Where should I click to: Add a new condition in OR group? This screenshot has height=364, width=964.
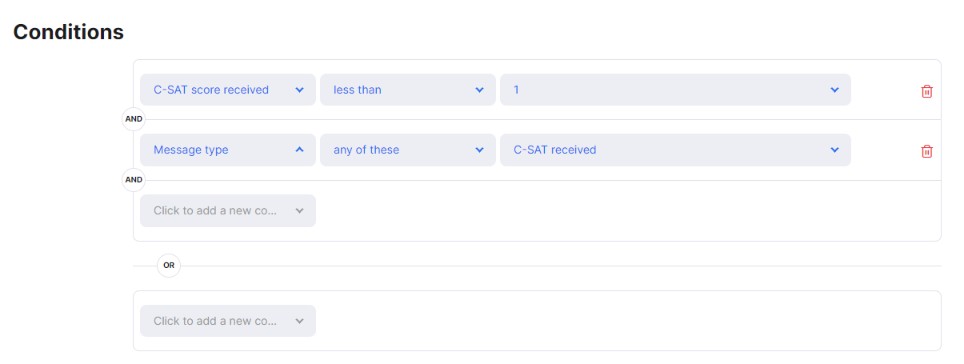tap(228, 321)
